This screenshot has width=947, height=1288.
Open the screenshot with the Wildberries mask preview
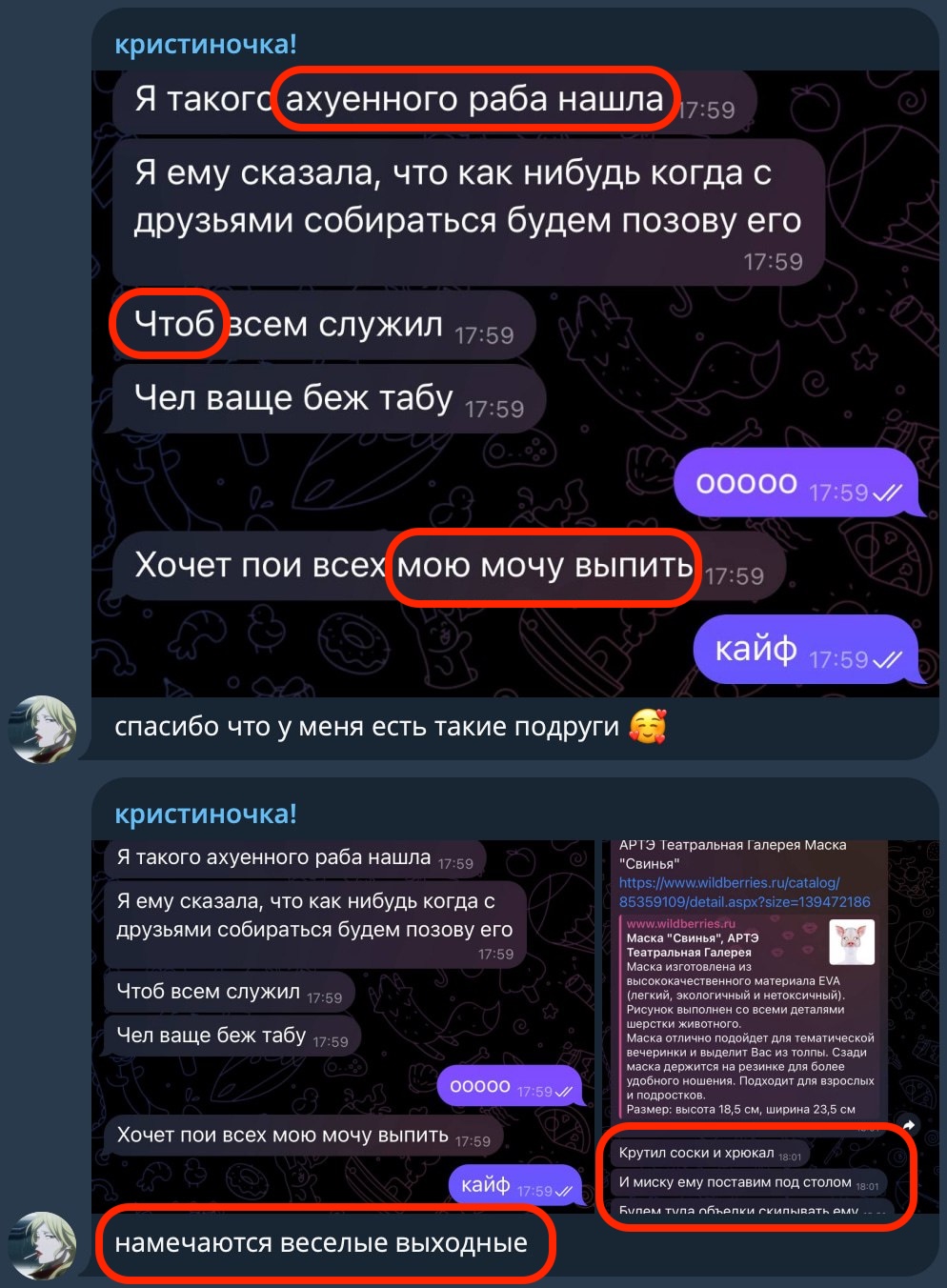click(x=769, y=1026)
